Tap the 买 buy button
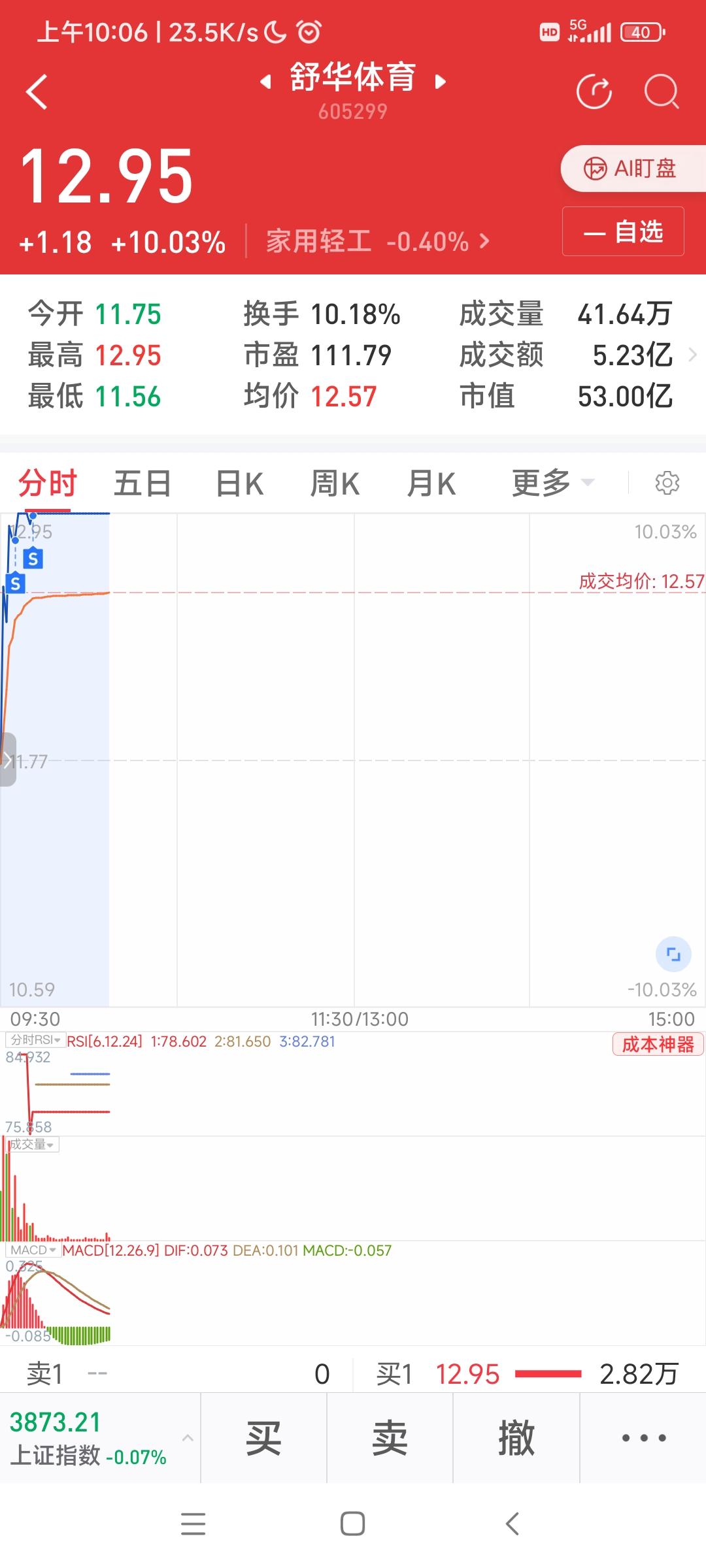 tap(263, 1437)
